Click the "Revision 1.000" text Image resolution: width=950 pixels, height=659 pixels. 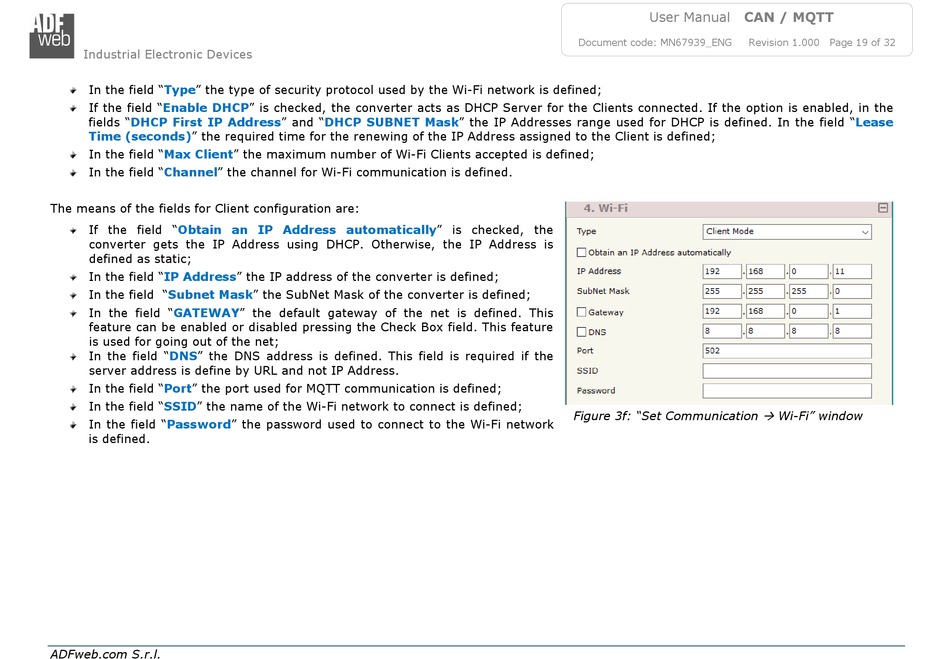click(x=783, y=42)
